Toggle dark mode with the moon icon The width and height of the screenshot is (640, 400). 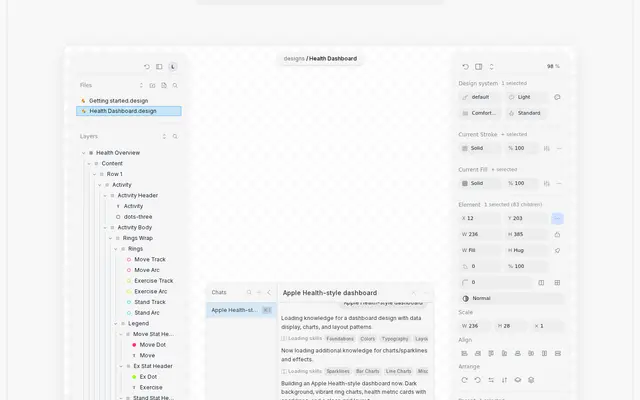click(x=173, y=67)
